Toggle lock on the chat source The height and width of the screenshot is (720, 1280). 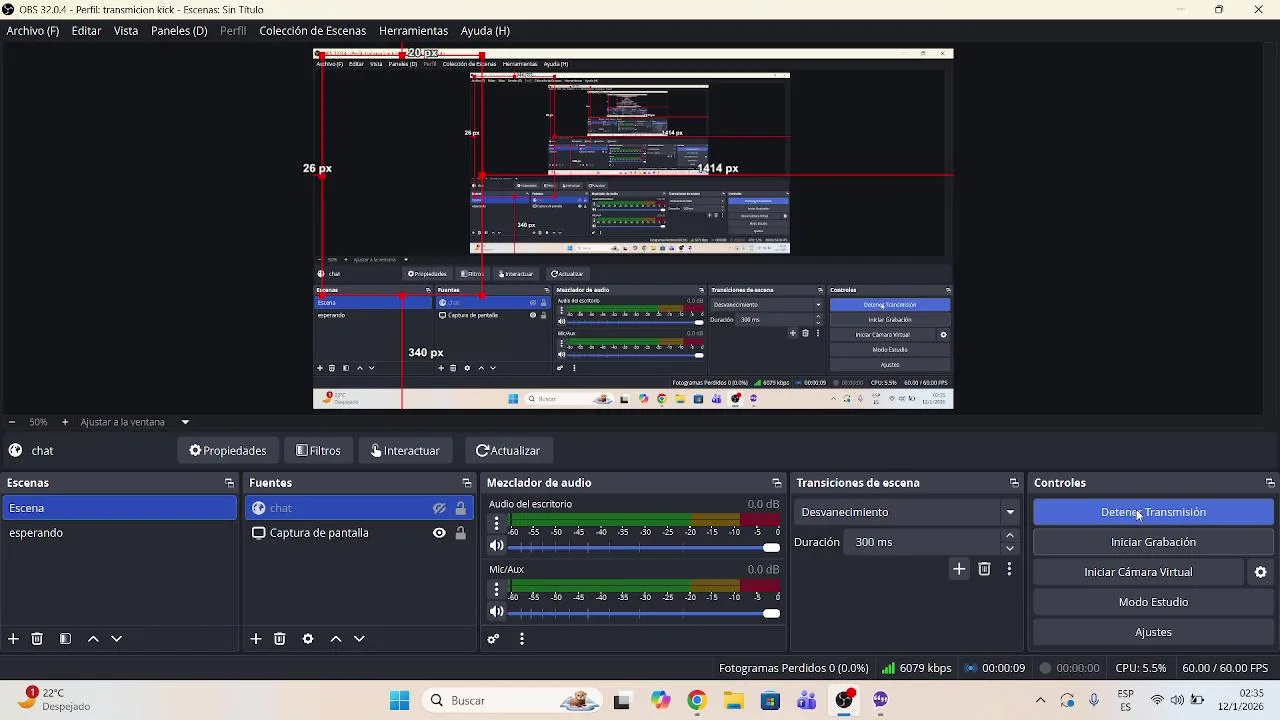tap(461, 508)
